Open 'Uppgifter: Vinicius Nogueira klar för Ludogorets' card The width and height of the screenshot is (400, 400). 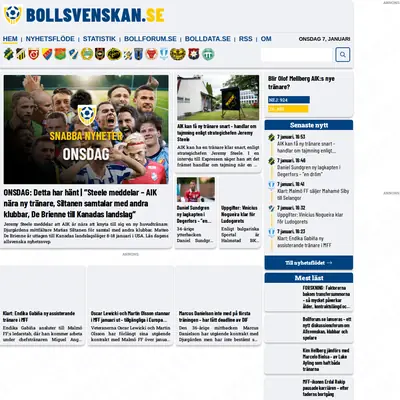click(240, 214)
